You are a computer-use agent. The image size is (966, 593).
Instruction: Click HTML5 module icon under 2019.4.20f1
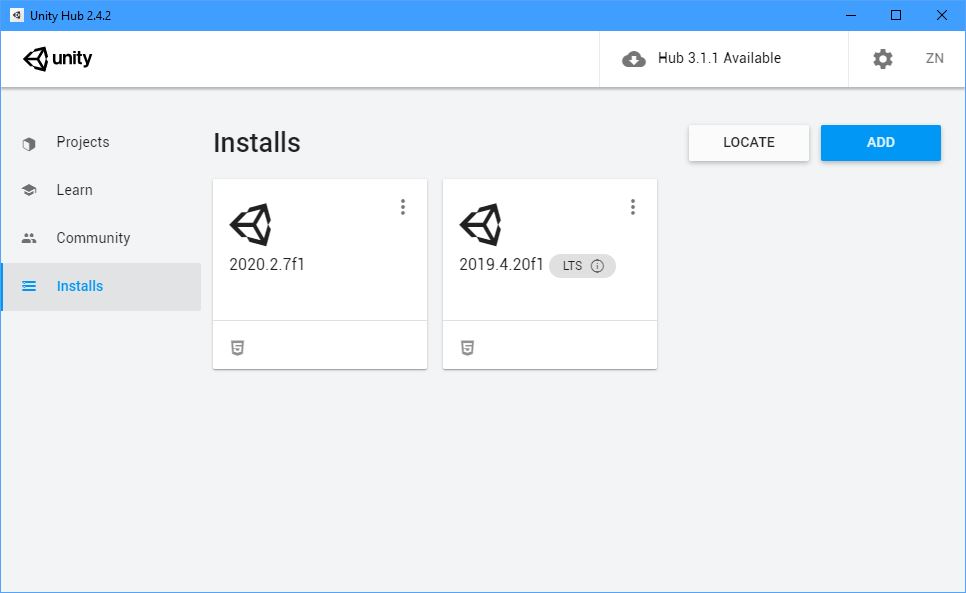click(467, 348)
